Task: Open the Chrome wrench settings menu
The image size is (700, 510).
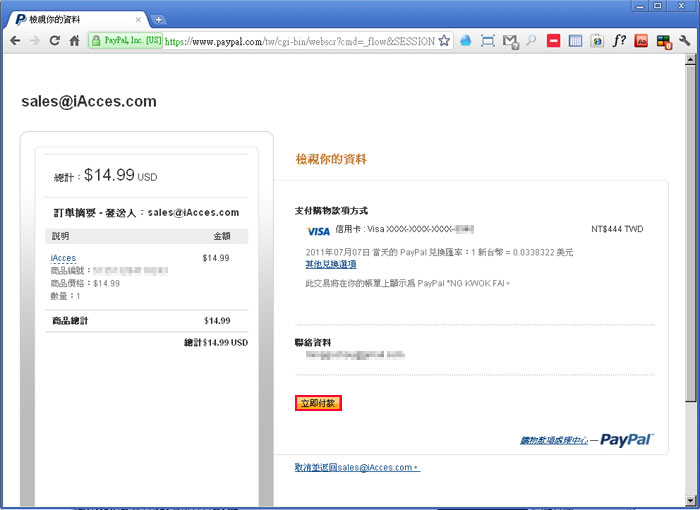Action: [684, 41]
